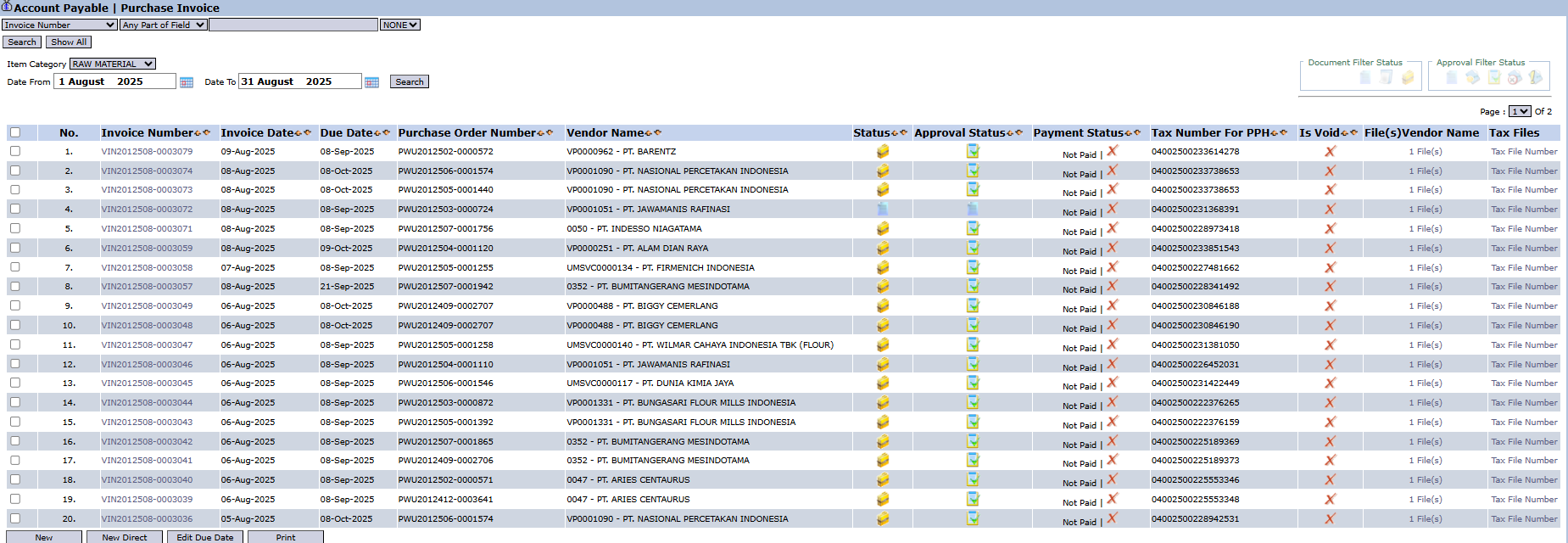Open the page number dropdown

[x=1520, y=111]
